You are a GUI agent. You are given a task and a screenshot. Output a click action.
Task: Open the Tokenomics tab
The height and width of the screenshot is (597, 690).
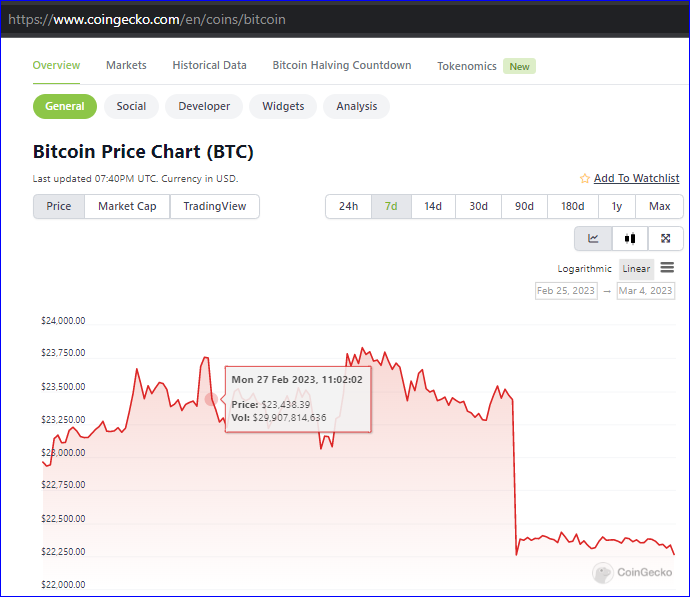click(467, 66)
